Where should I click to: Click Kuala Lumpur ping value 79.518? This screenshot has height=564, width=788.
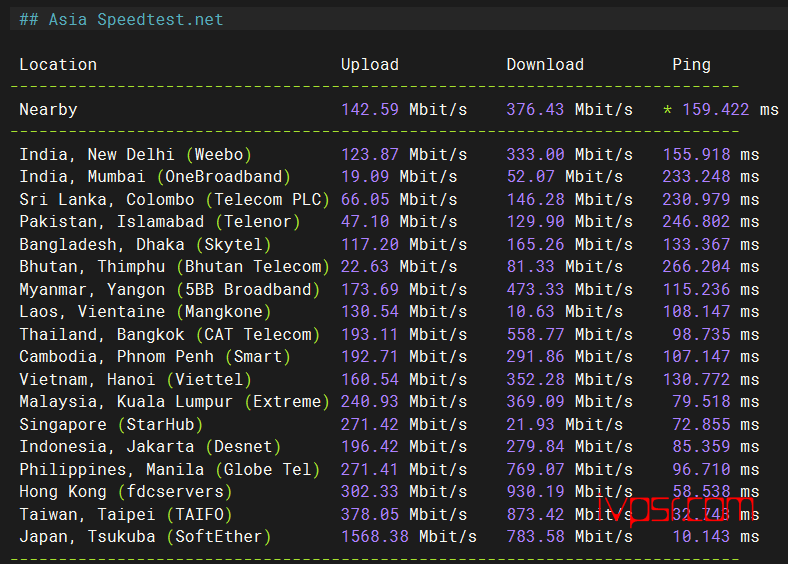click(x=701, y=402)
